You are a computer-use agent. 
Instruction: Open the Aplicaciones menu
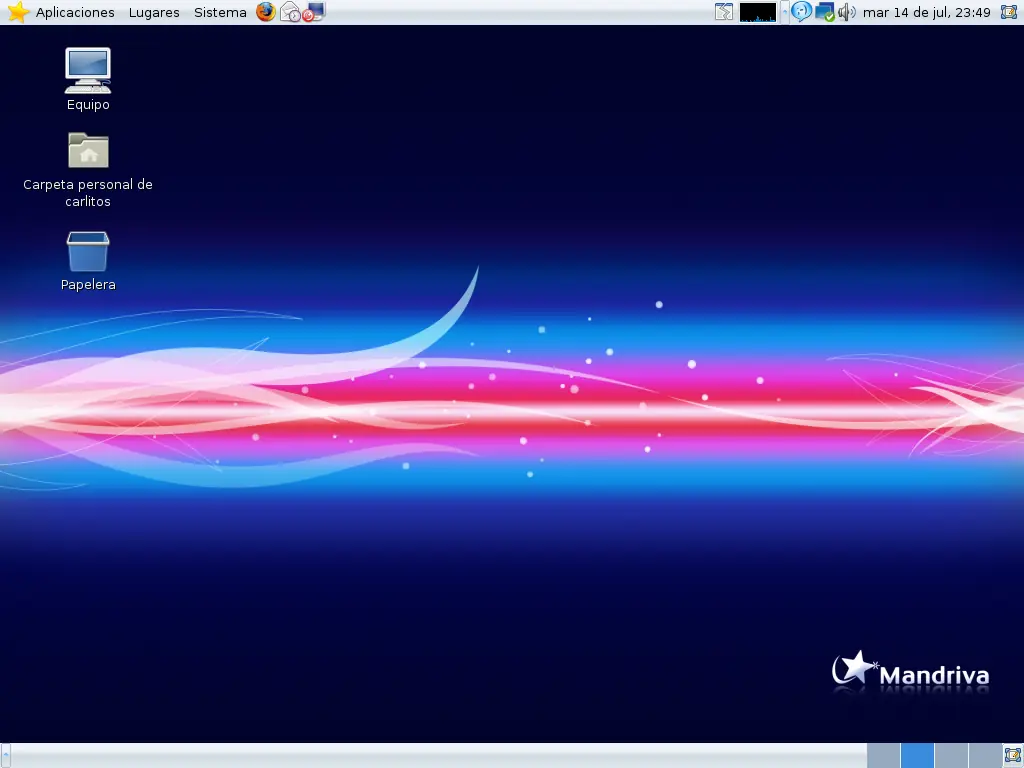(x=75, y=12)
